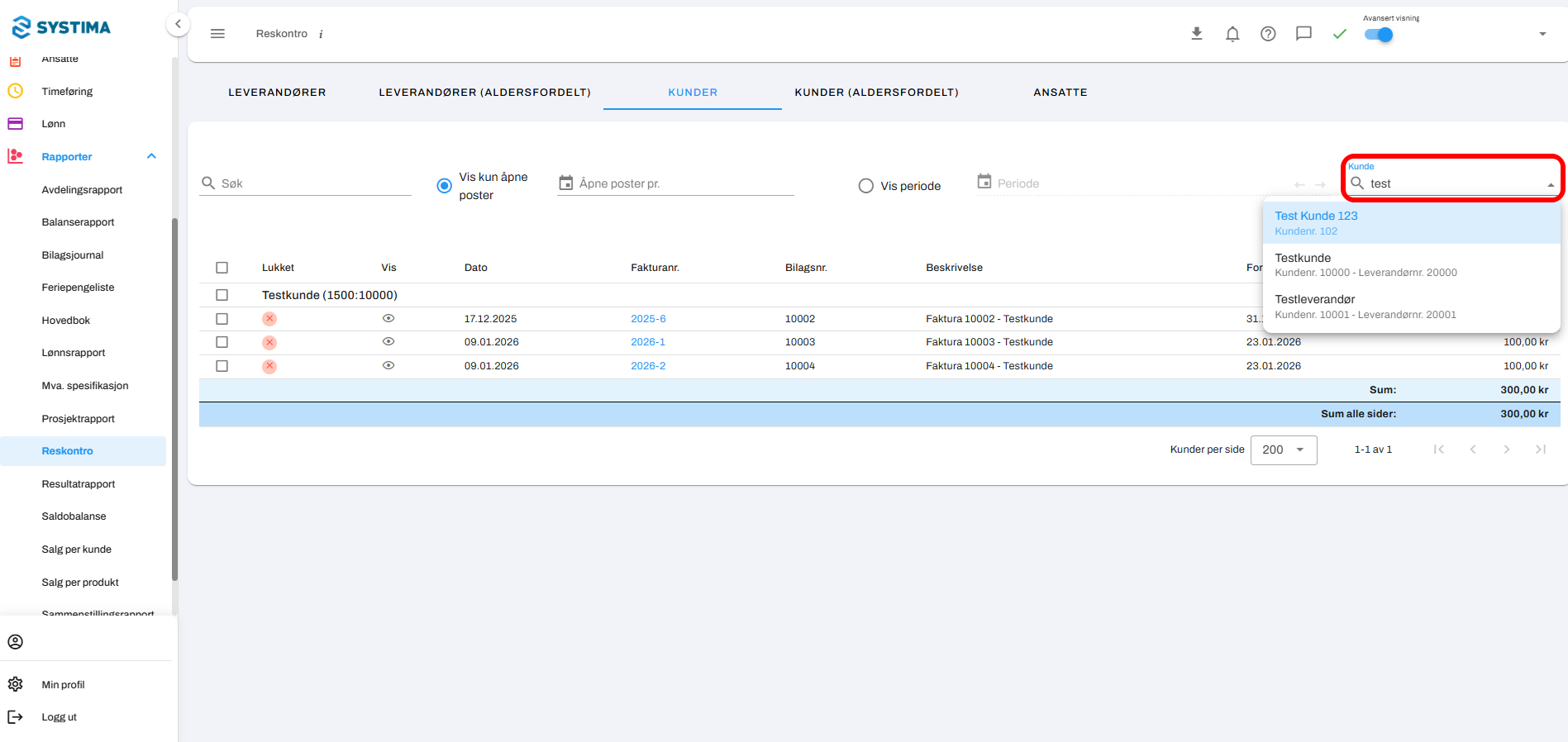
Task: Click the calendar icon for Åpne poster pr.
Action: [566, 183]
